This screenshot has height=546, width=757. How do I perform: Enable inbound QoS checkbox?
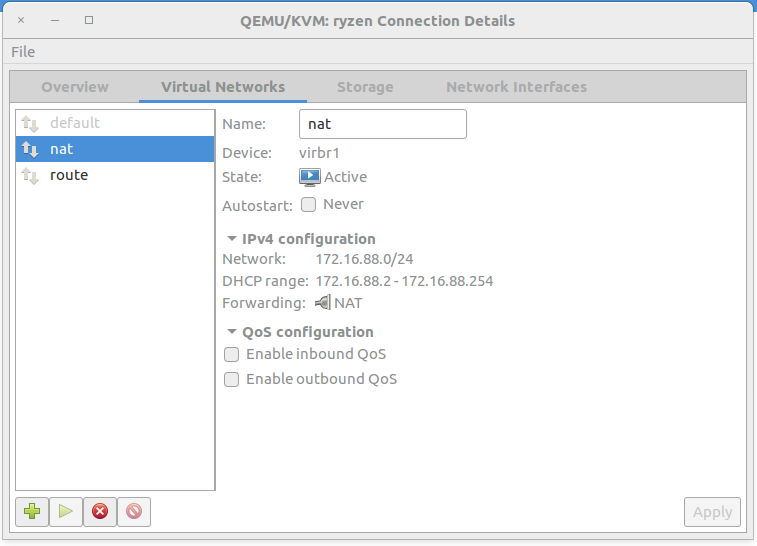(231, 354)
